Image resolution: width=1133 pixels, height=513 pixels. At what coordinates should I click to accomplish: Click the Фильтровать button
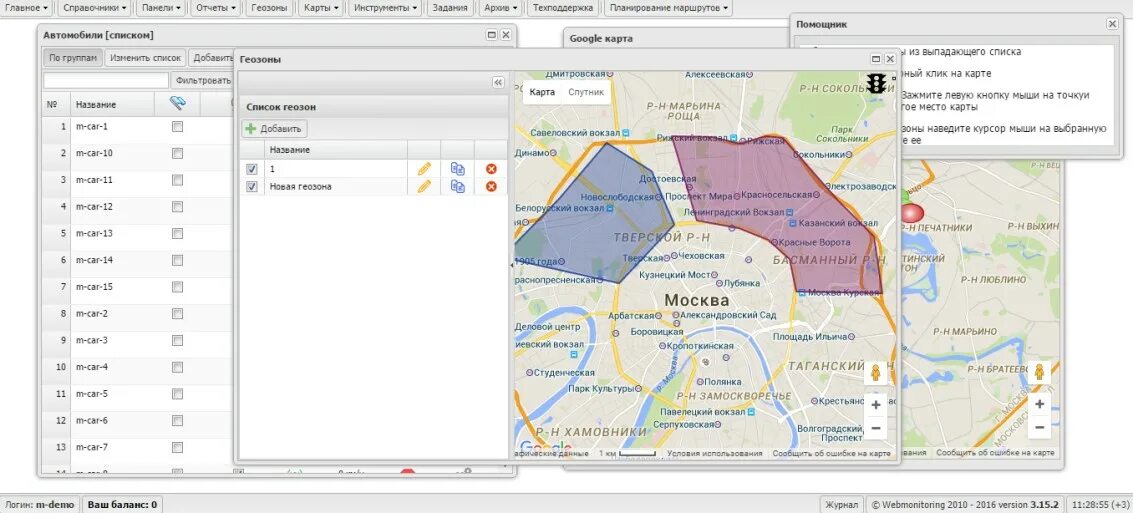tap(203, 80)
